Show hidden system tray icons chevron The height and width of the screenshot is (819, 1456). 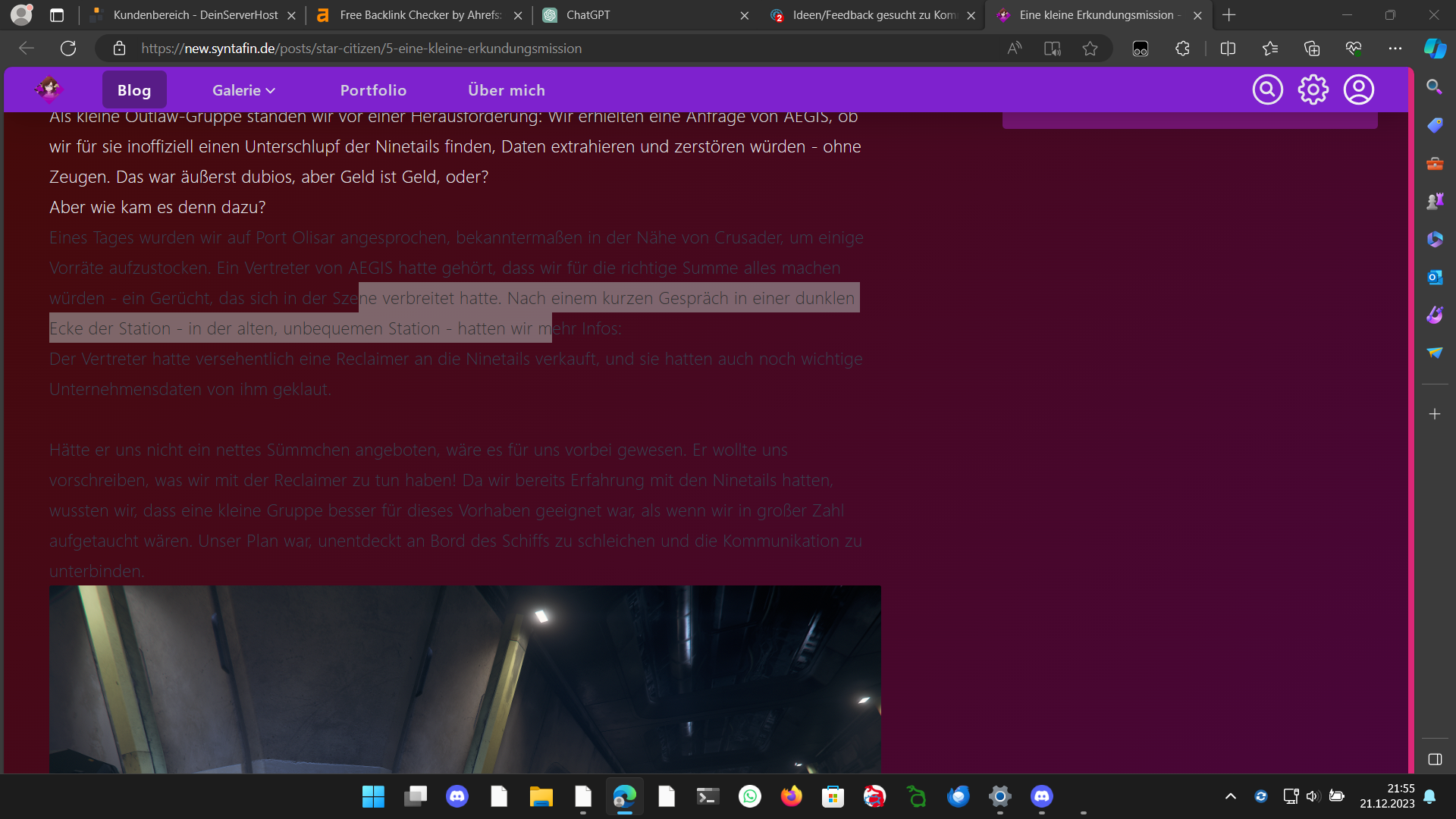(x=1230, y=796)
